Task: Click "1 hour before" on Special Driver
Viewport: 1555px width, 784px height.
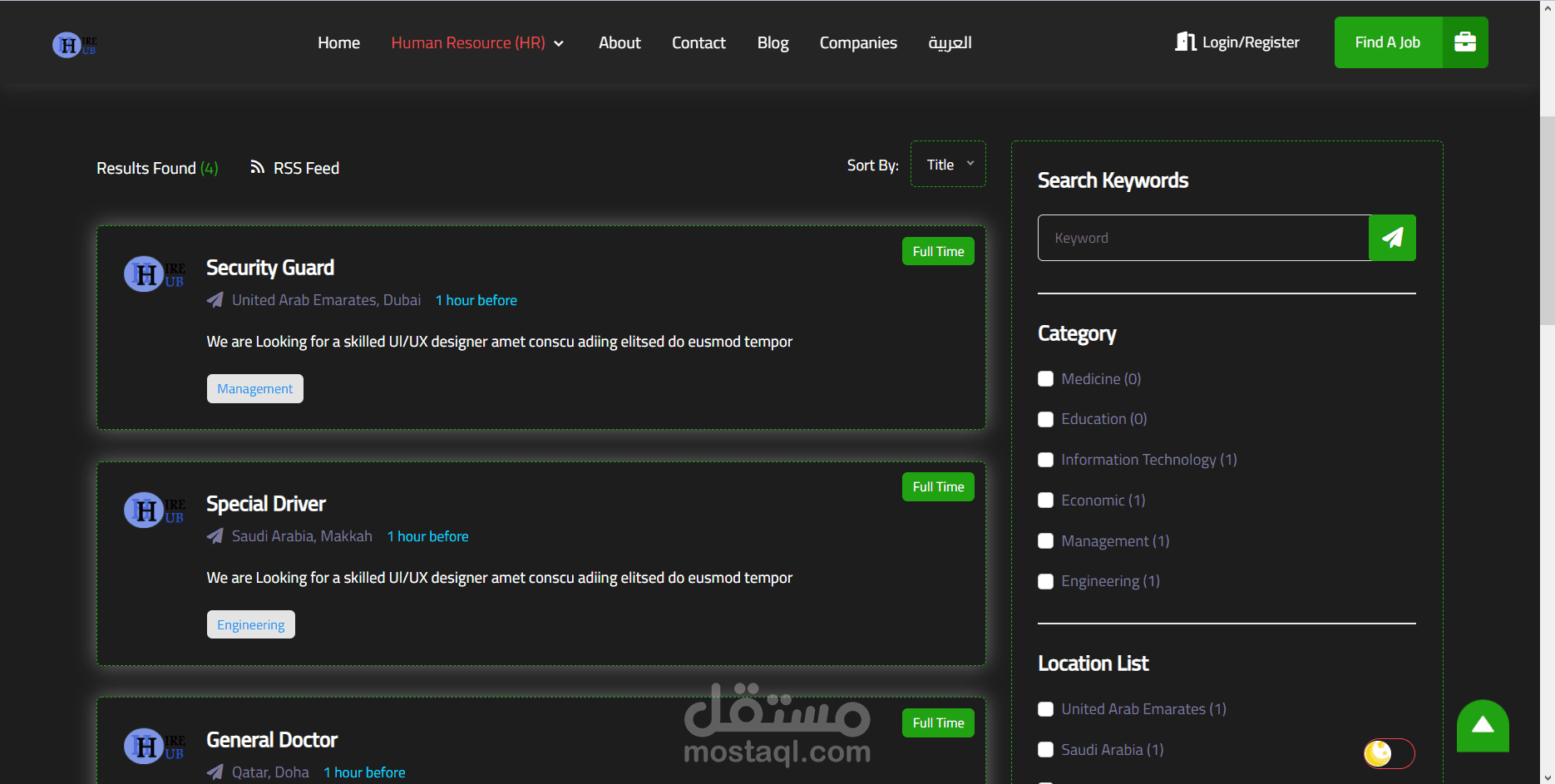Action: pos(428,536)
